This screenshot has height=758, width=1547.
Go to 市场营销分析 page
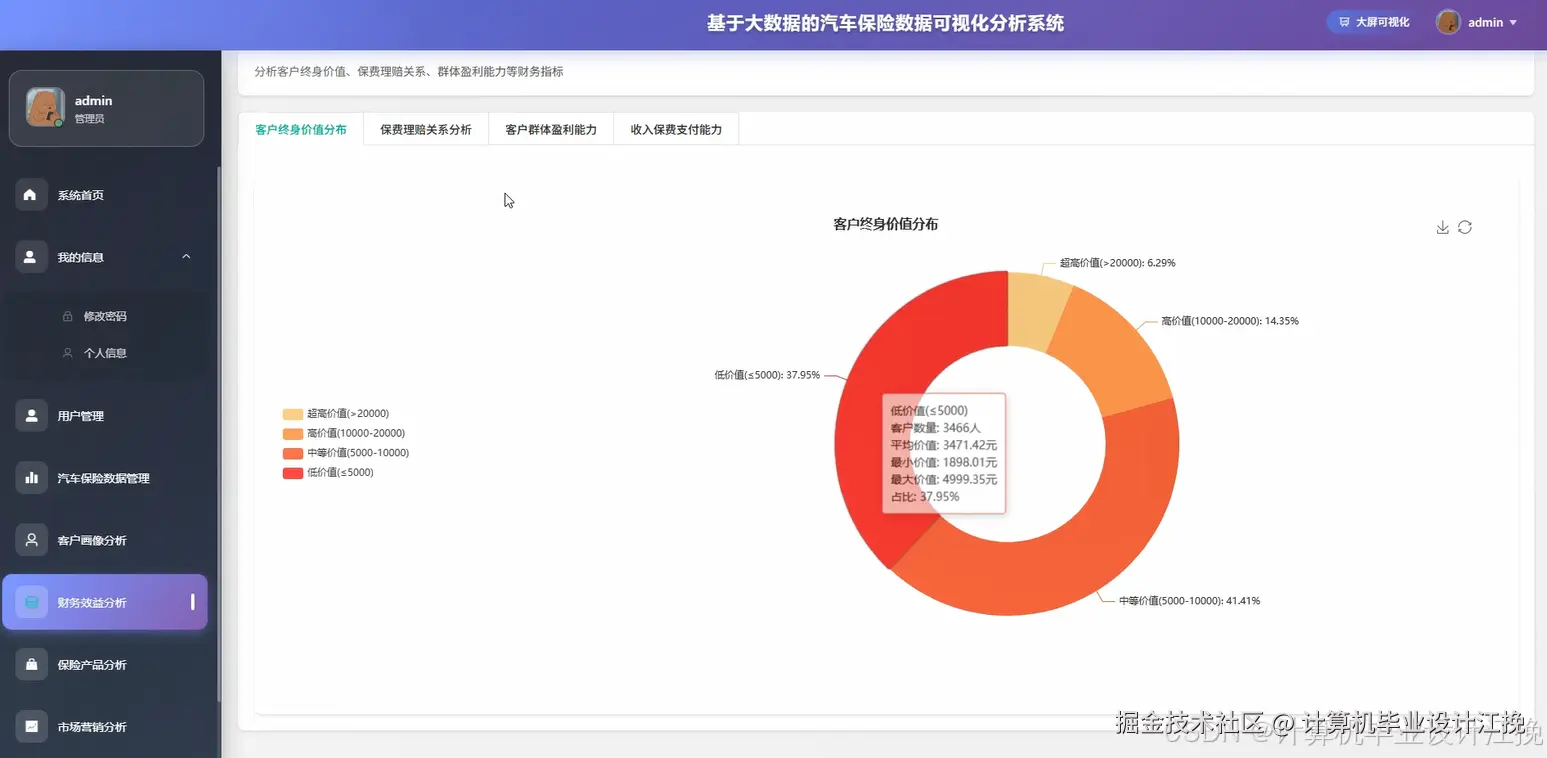pyautogui.click(x=105, y=726)
